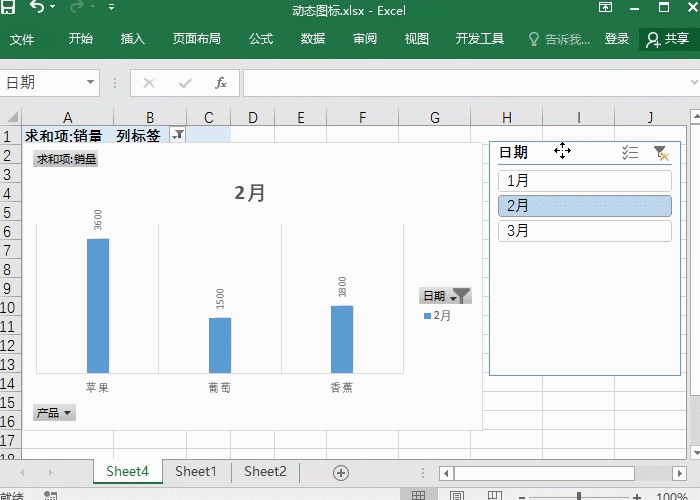Click the horizontal scrollbar right arrow

tap(679, 473)
